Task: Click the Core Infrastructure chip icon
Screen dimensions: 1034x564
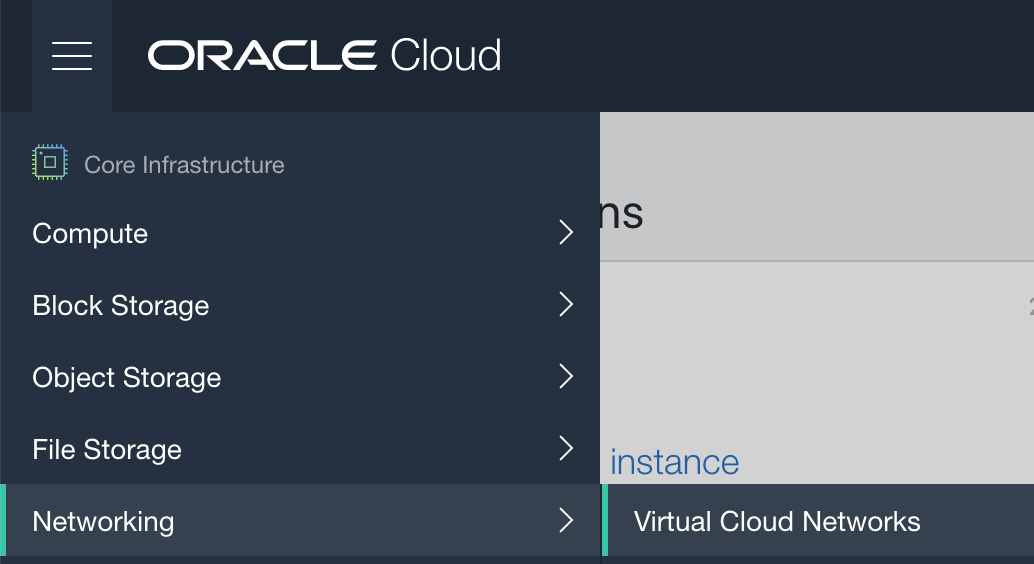Action: (x=49, y=162)
